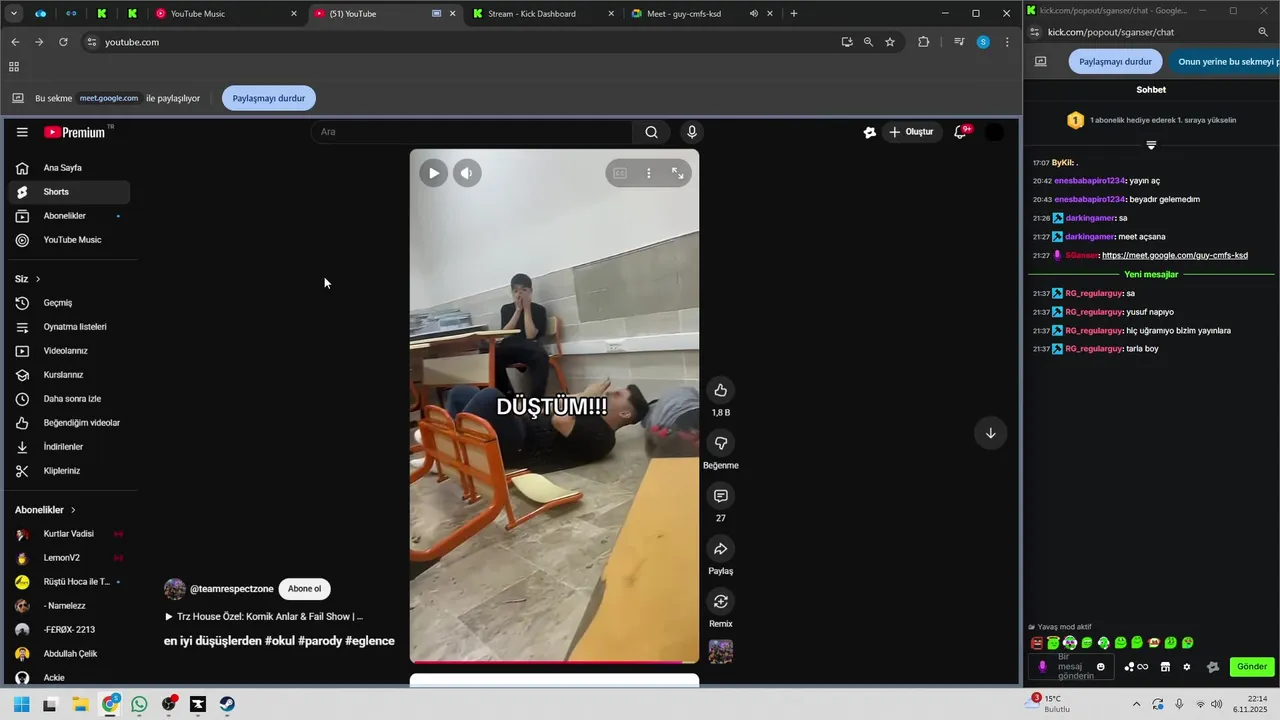This screenshot has width=1280, height=720.
Task: Click the YouTube Premium logo
Action: (x=74, y=132)
